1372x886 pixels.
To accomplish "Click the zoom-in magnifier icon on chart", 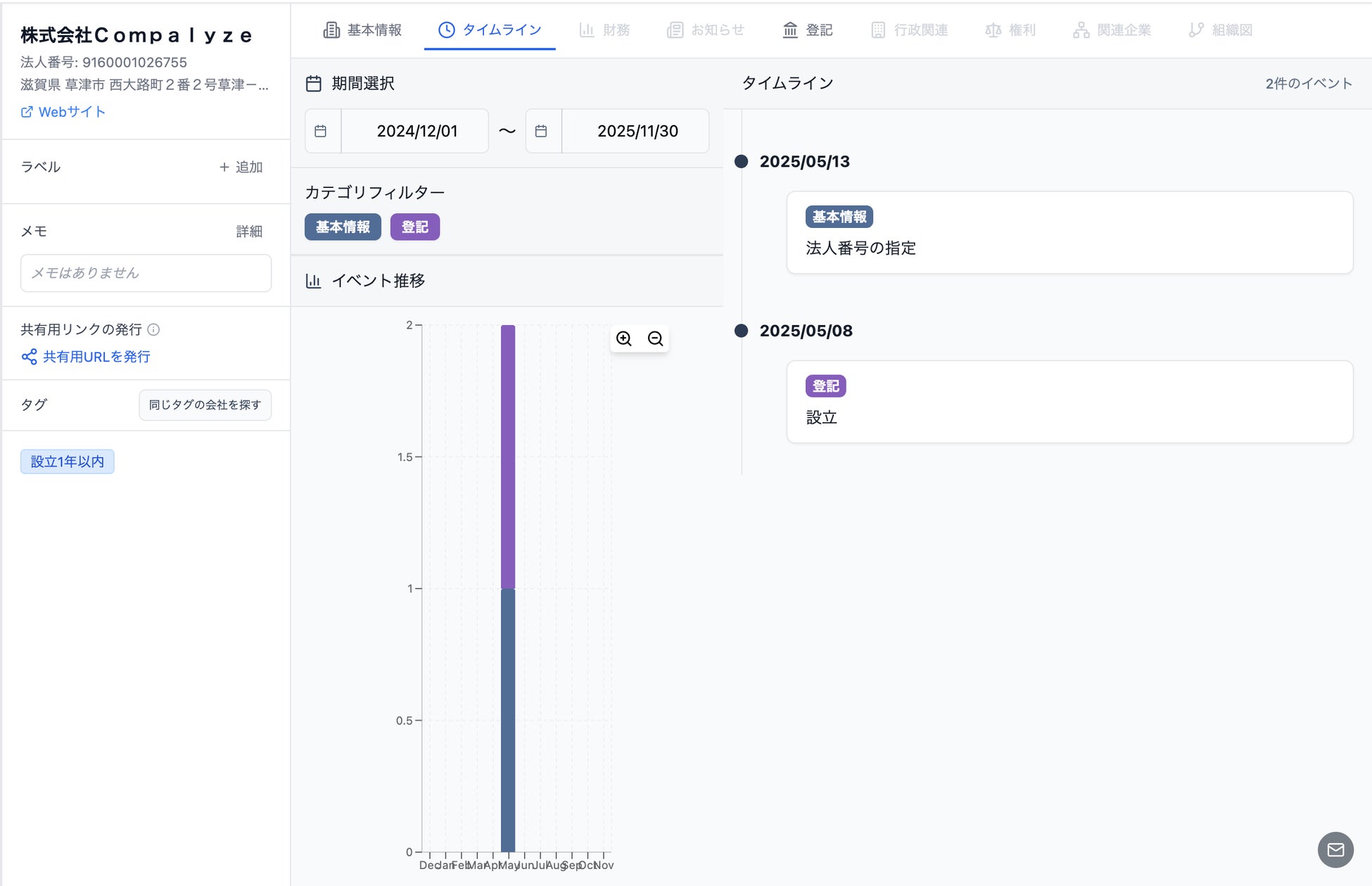I will (623, 338).
